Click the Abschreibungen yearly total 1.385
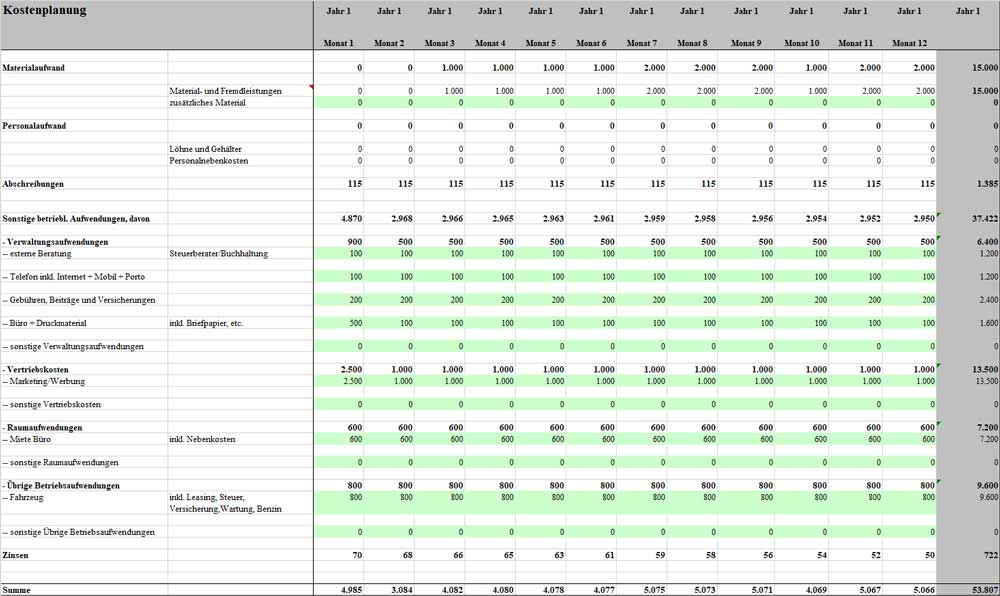 coord(987,184)
